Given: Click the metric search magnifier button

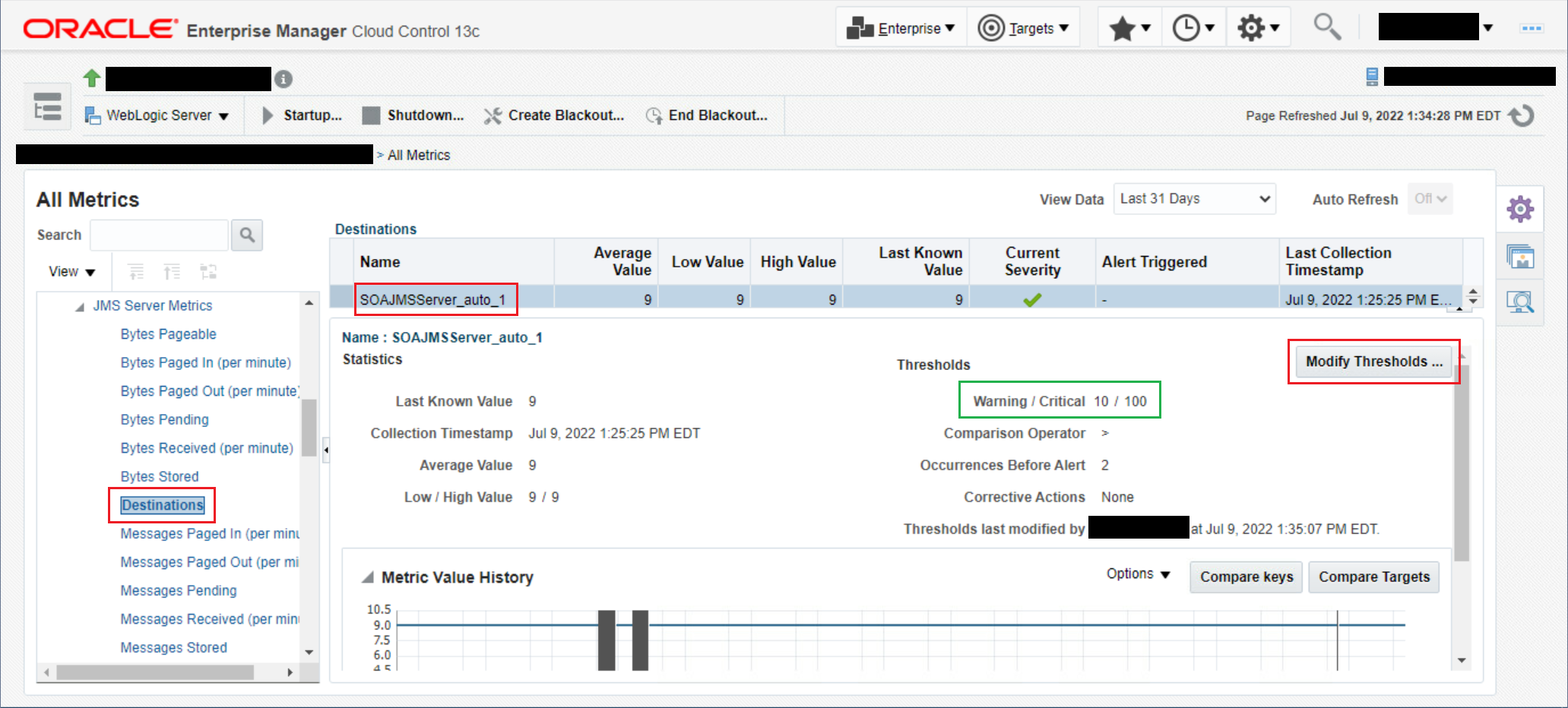Looking at the screenshot, I should point(246,235).
